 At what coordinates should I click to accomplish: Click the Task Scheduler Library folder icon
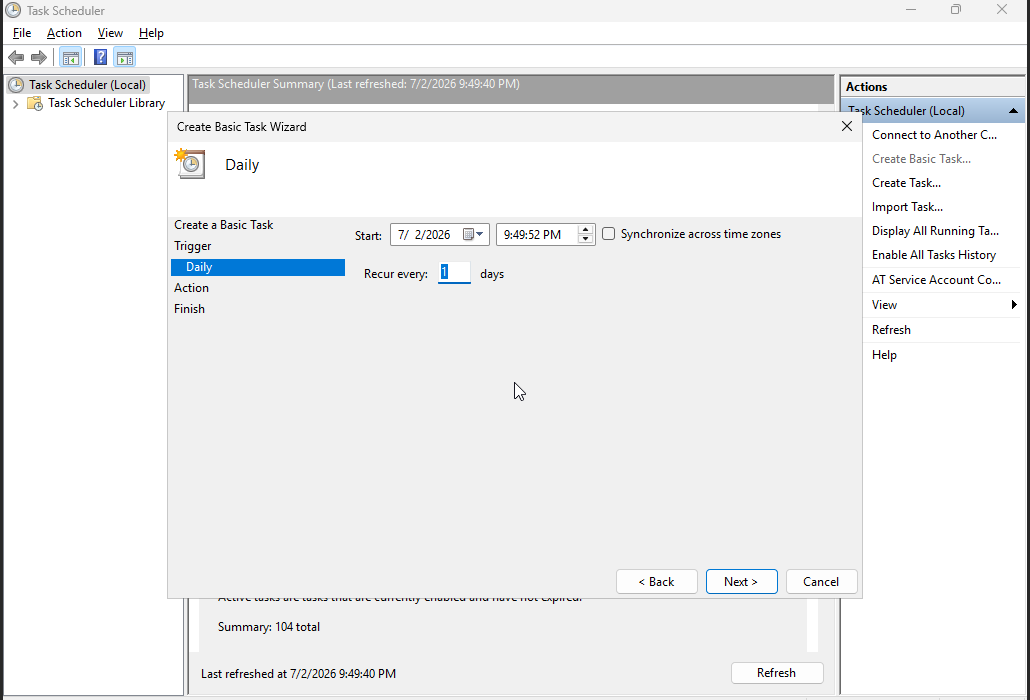(35, 103)
